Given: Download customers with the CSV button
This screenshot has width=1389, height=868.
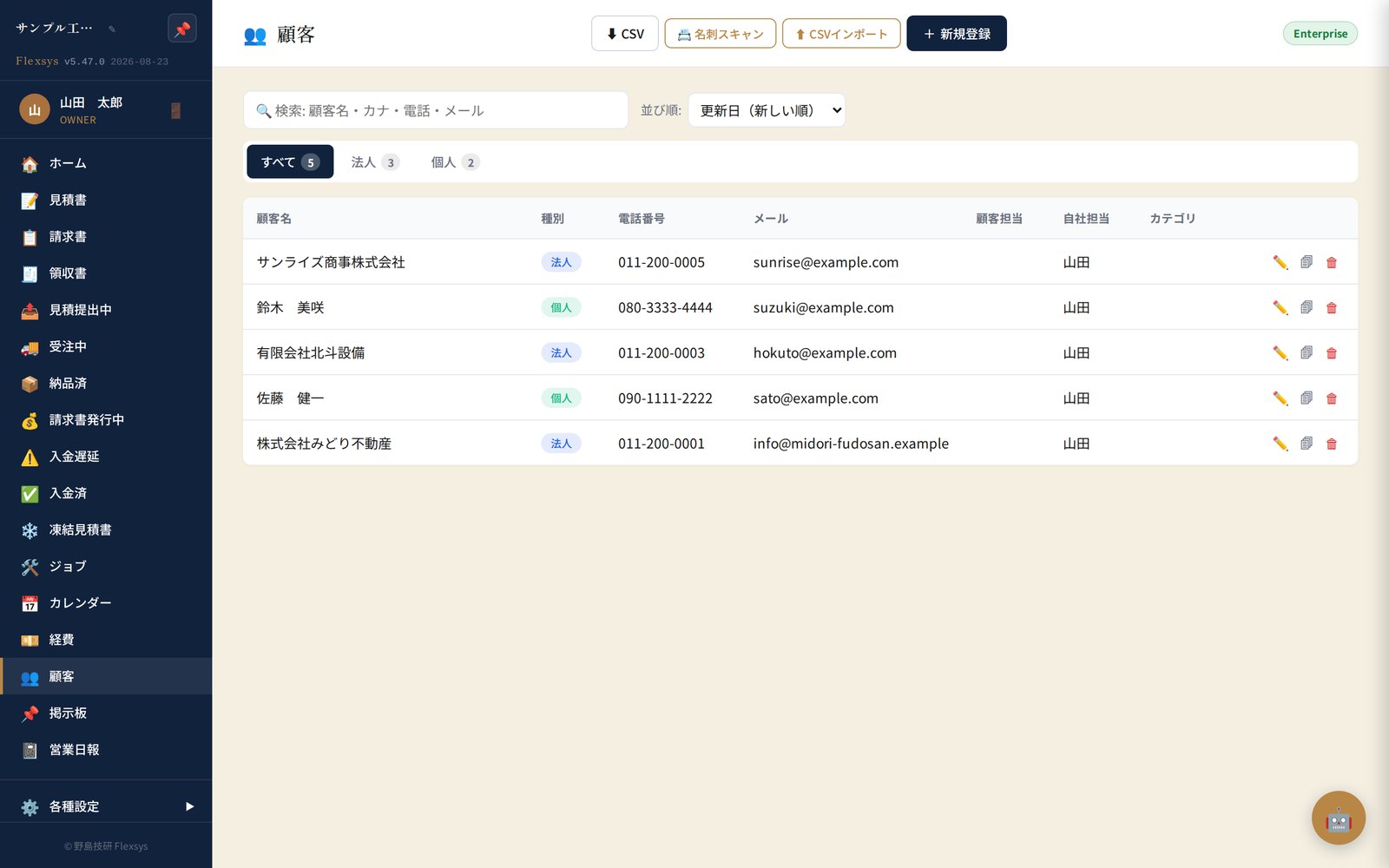Looking at the screenshot, I should pos(625,34).
